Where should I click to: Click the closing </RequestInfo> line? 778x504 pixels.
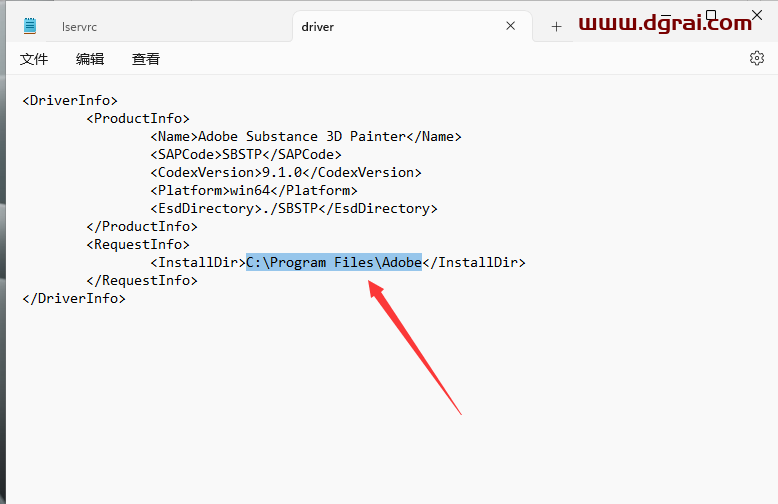[x=142, y=280]
